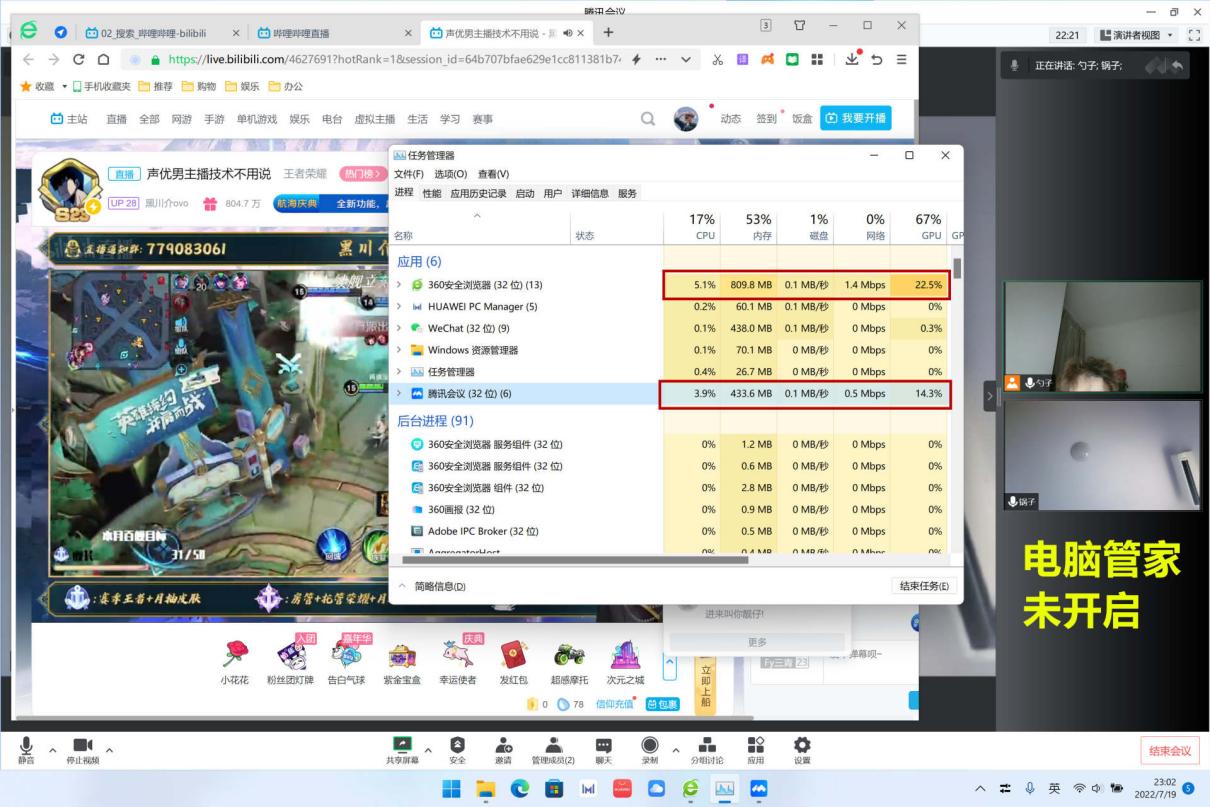The width and height of the screenshot is (1210, 807).
Task: Open breakout rooms via 分组讨论 icon
Action: [x=706, y=747]
